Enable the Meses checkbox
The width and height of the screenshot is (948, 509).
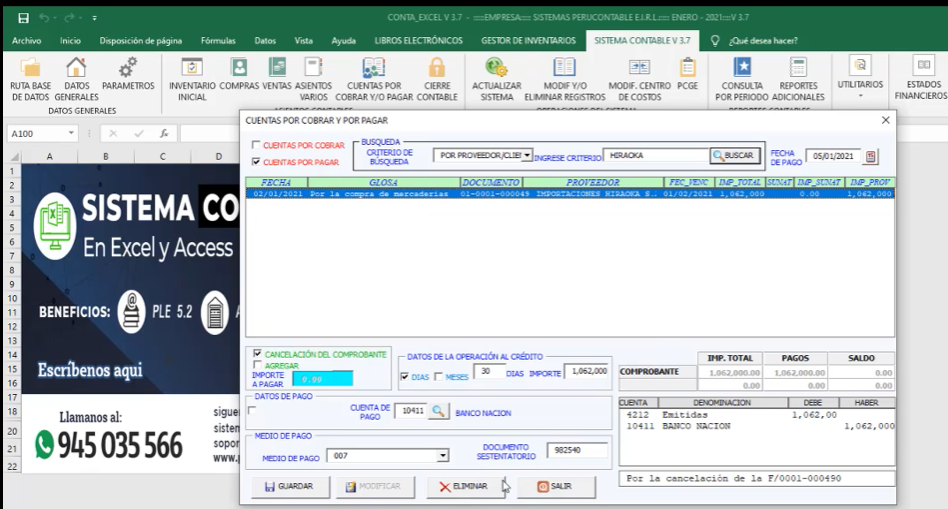[438, 377]
